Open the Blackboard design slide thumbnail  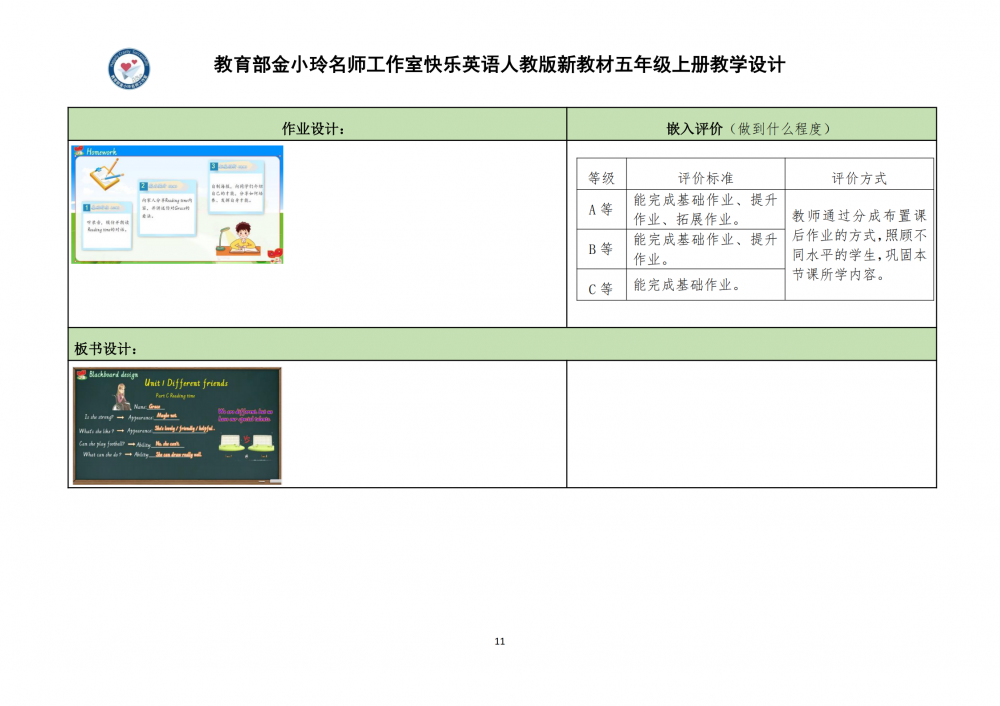[177, 426]
